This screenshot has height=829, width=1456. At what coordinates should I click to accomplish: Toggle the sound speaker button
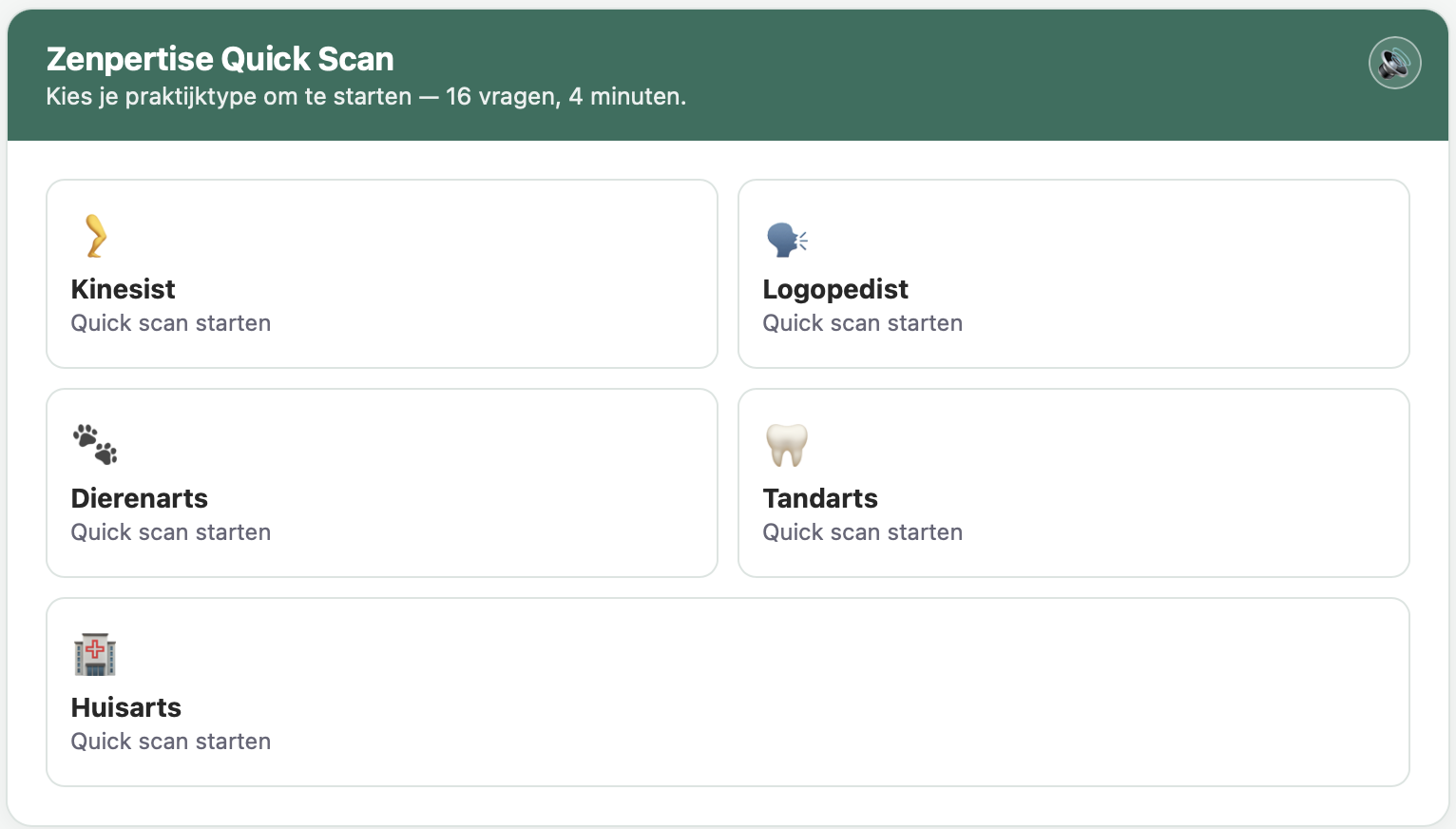click(1394, 63)
